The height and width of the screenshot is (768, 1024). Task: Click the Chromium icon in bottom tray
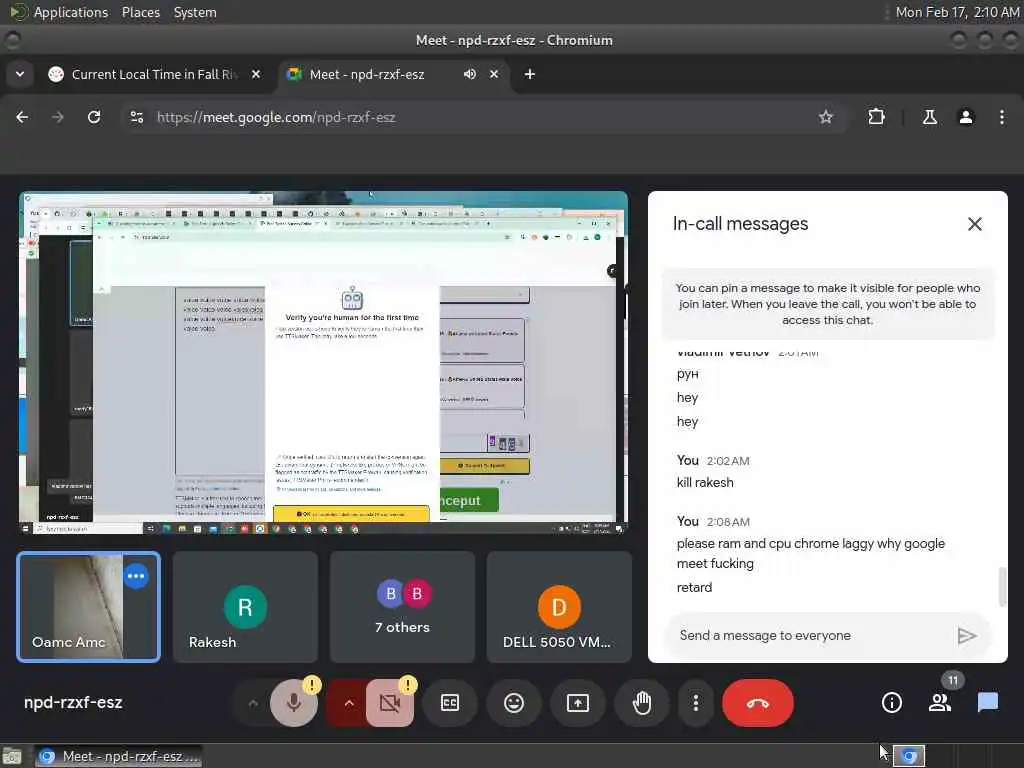click(909, 756)
